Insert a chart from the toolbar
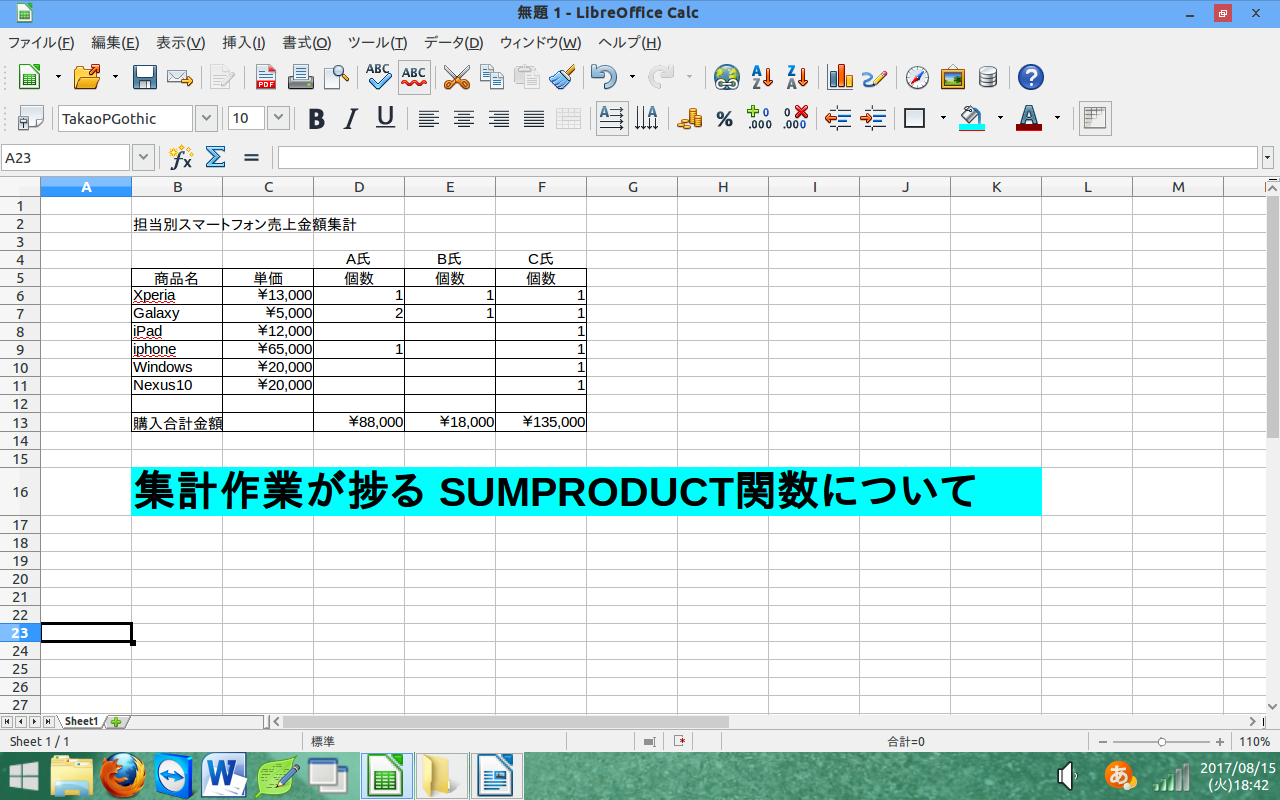Screen dimensions: 1280x800 (840, 77)
